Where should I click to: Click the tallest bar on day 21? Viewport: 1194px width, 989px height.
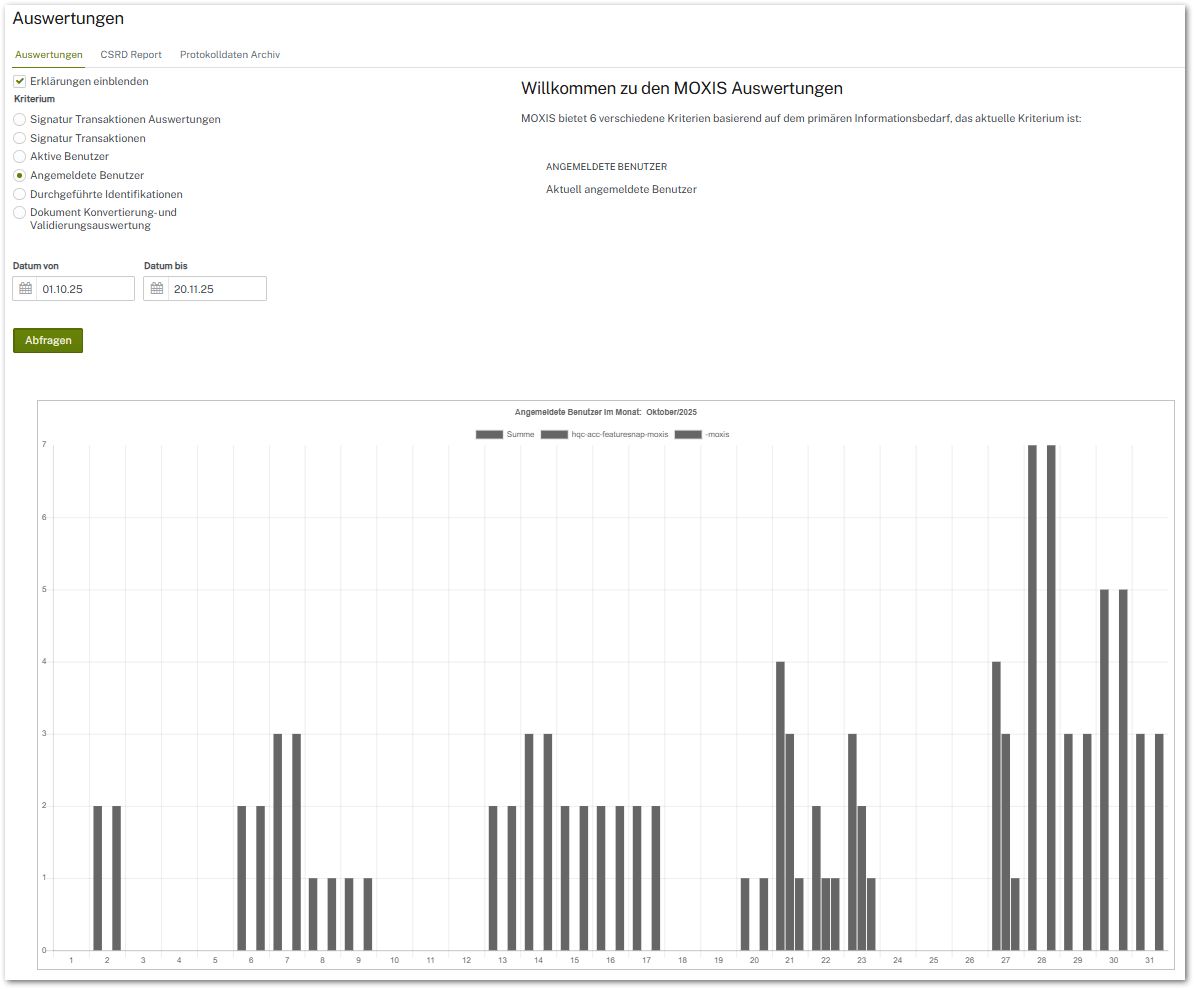pyautogui.click(x=780, y=805)
